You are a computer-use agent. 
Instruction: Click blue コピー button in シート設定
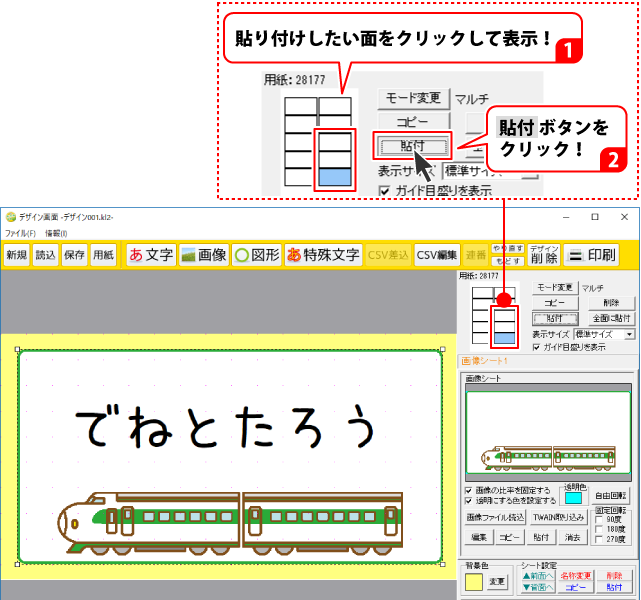[x=576, y=587]
